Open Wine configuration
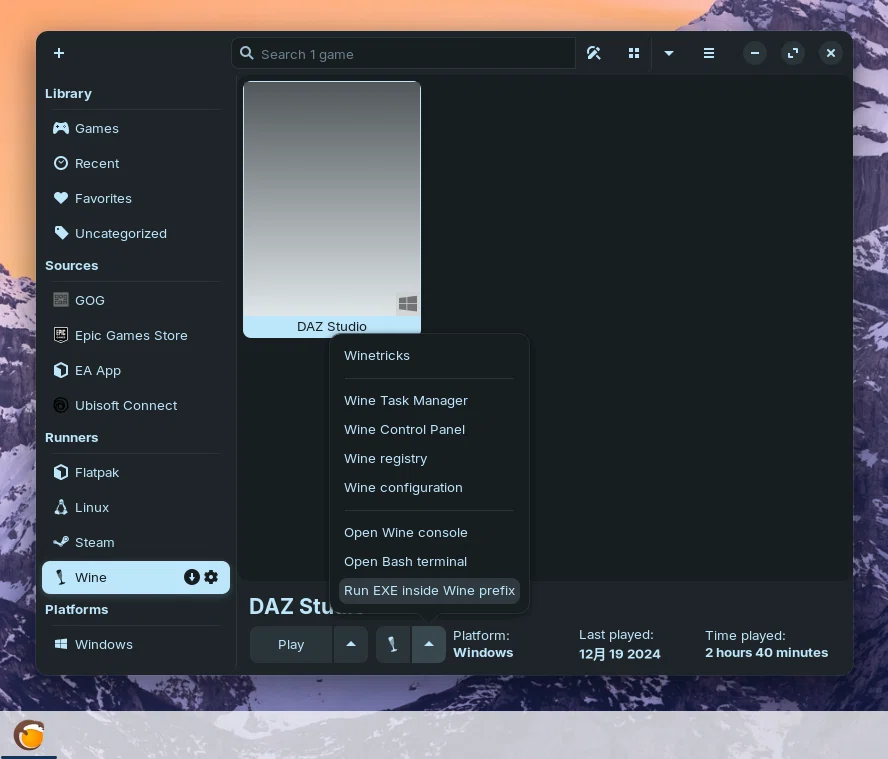 pos(429,488)
